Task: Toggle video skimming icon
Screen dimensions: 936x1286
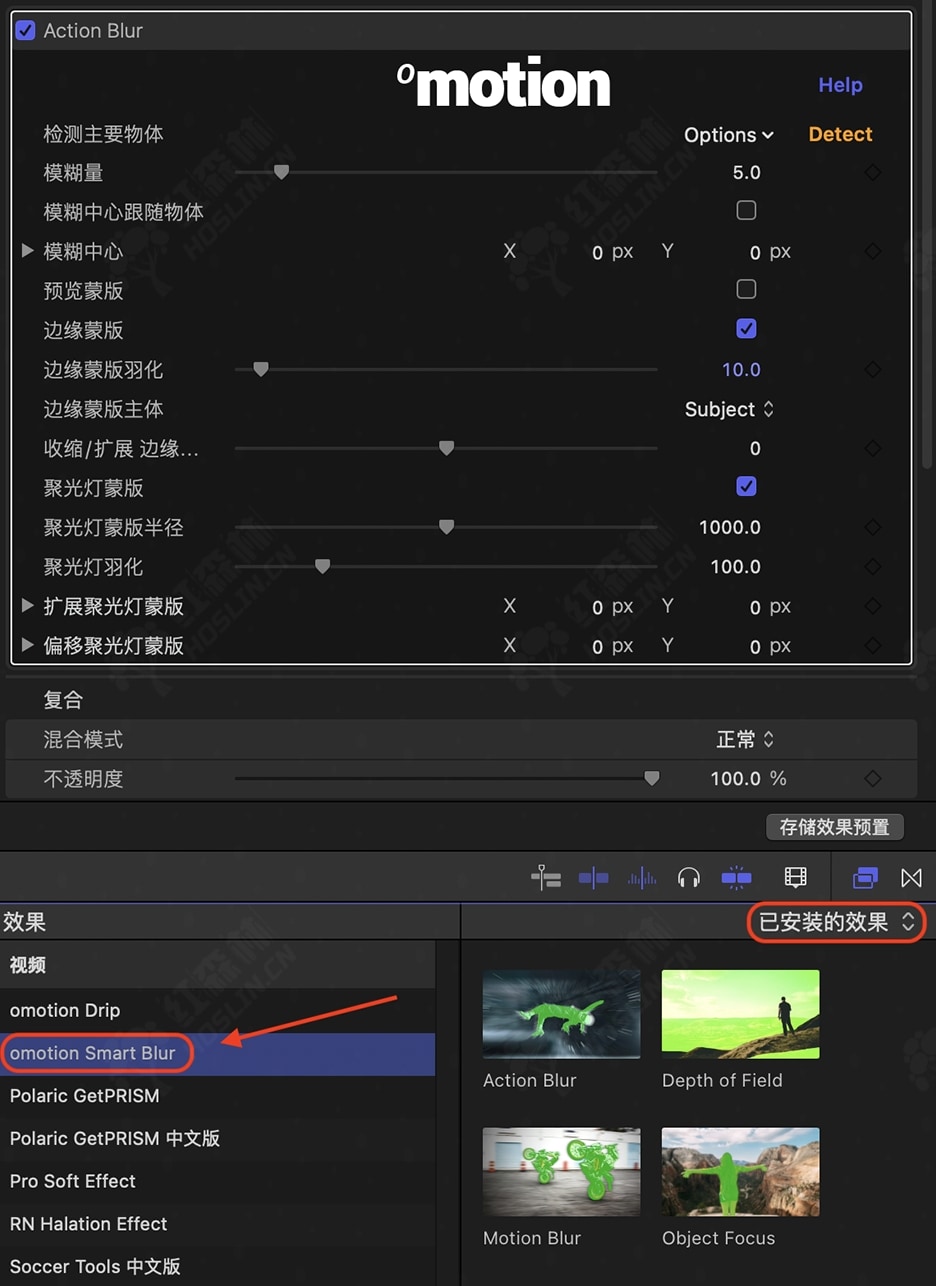Action: pos(593,878)
